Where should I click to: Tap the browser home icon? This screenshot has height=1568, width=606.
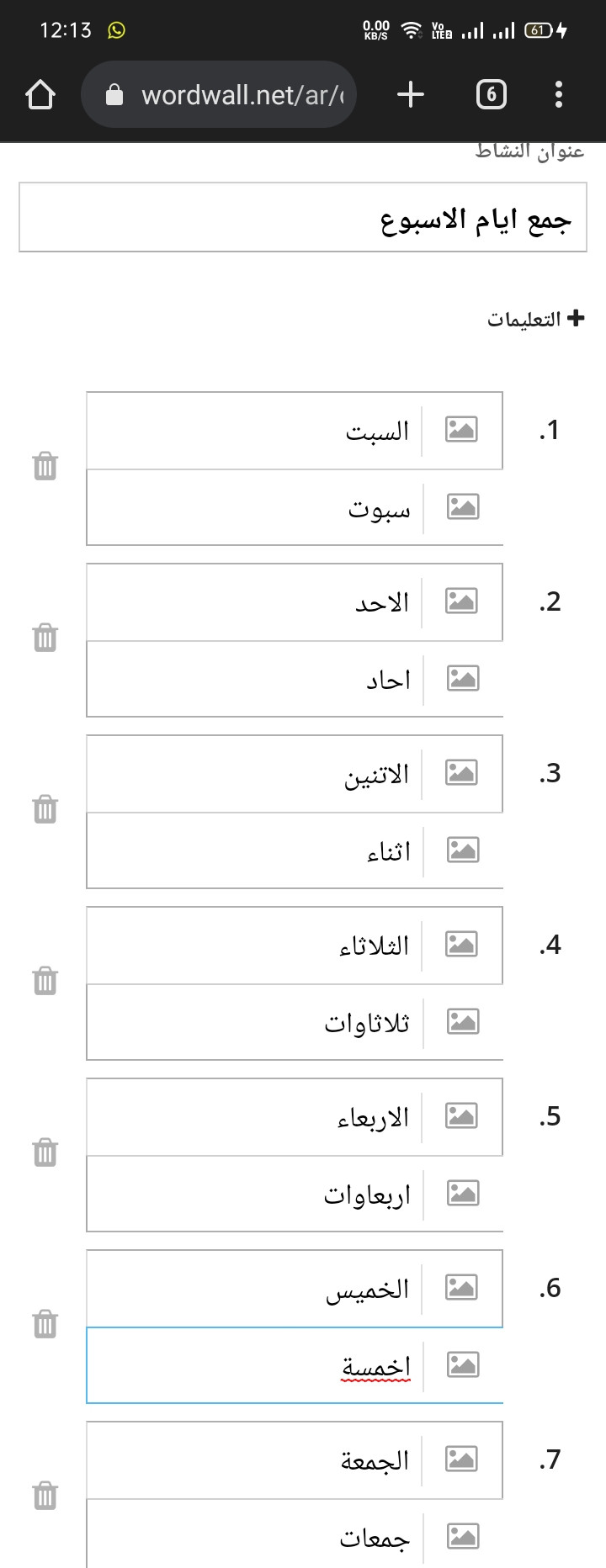pos(40,94)
